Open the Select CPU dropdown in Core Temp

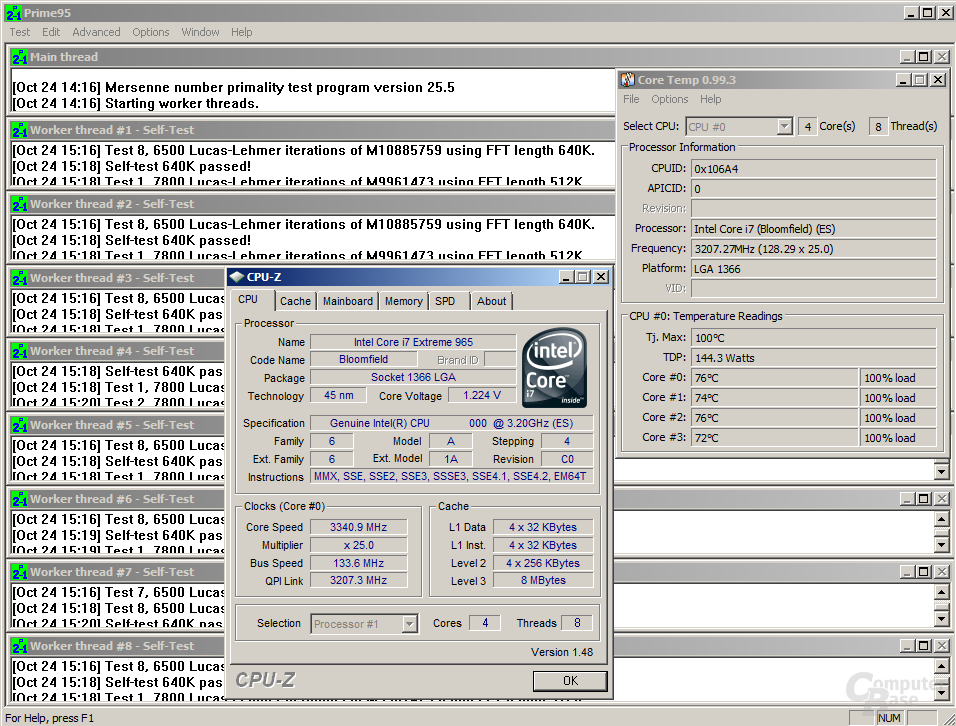[x=784, y=127]
